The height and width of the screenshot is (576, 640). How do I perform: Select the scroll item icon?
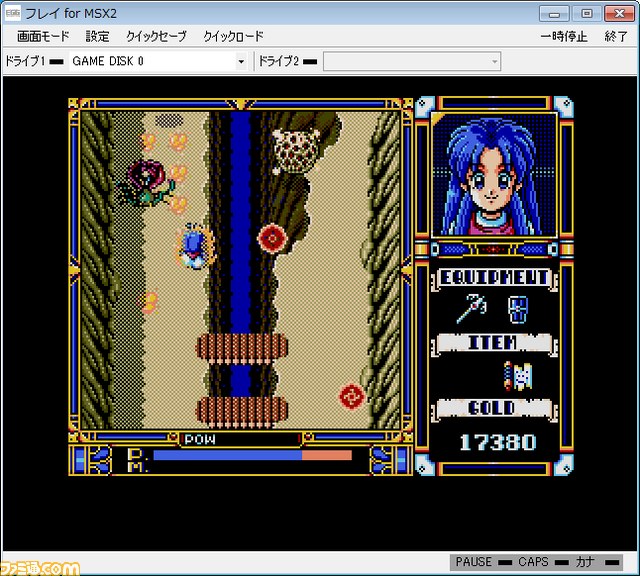tap(518, 376)
